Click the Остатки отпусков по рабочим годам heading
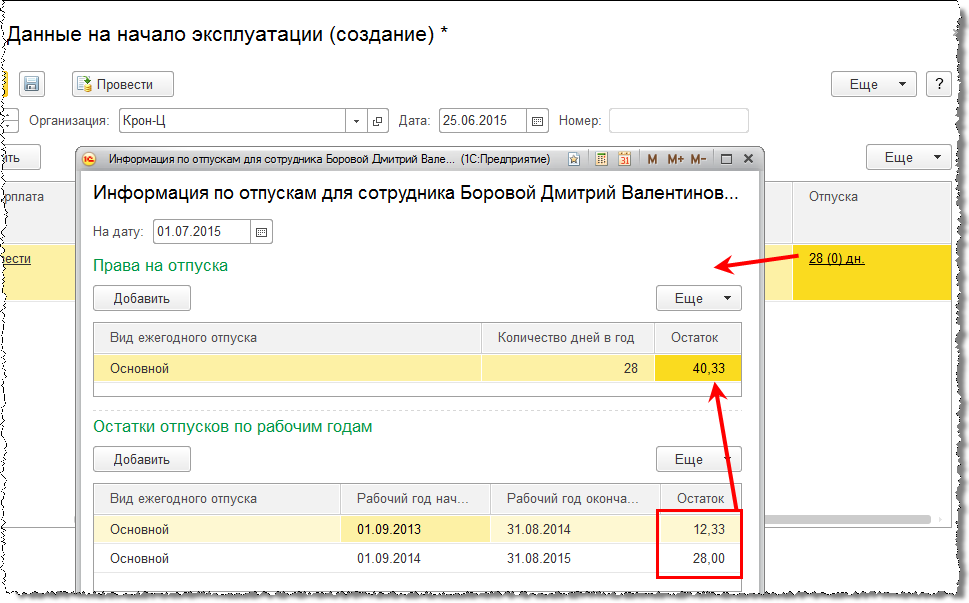 pyautogui.click(x=232, y=426)
